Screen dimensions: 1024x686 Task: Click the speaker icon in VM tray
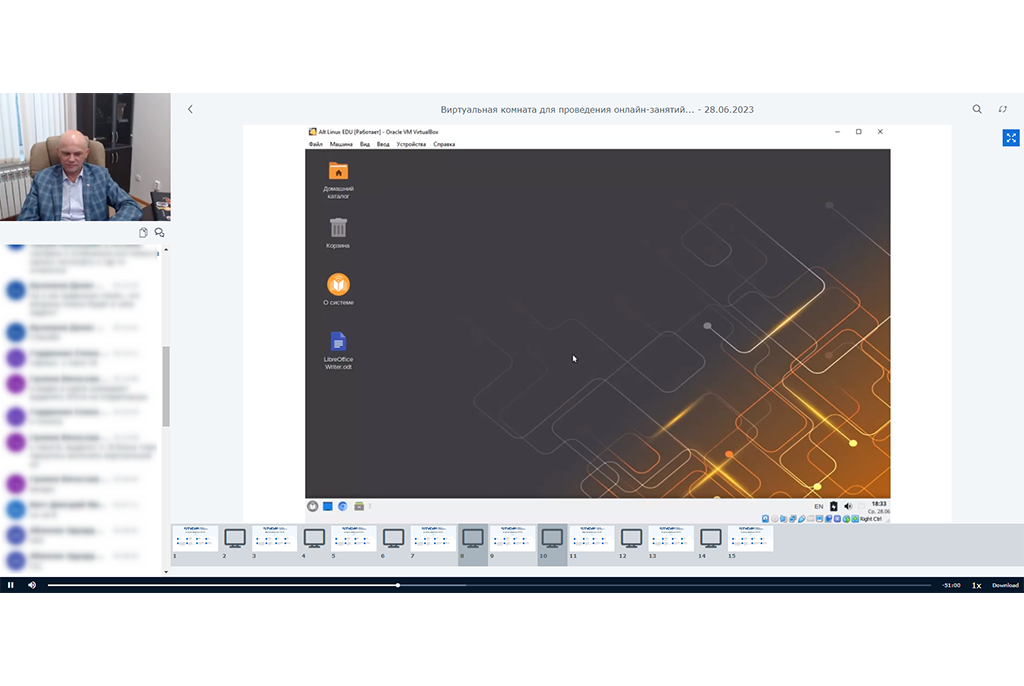pyautogui.click(x=848, y=506)
